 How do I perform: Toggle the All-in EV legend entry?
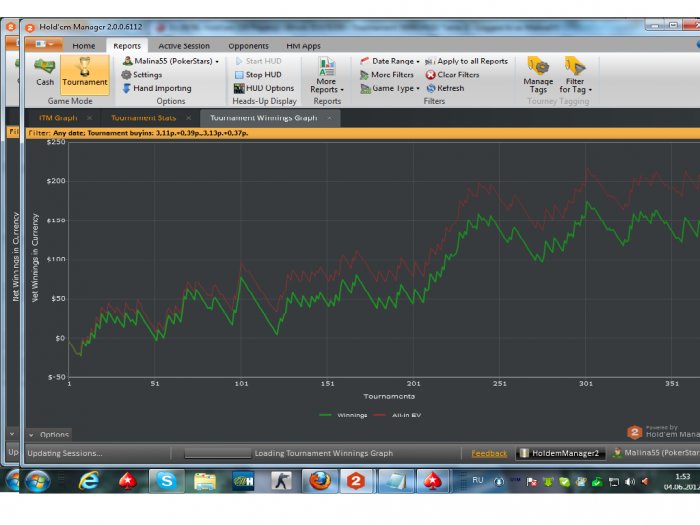[397, 415]
